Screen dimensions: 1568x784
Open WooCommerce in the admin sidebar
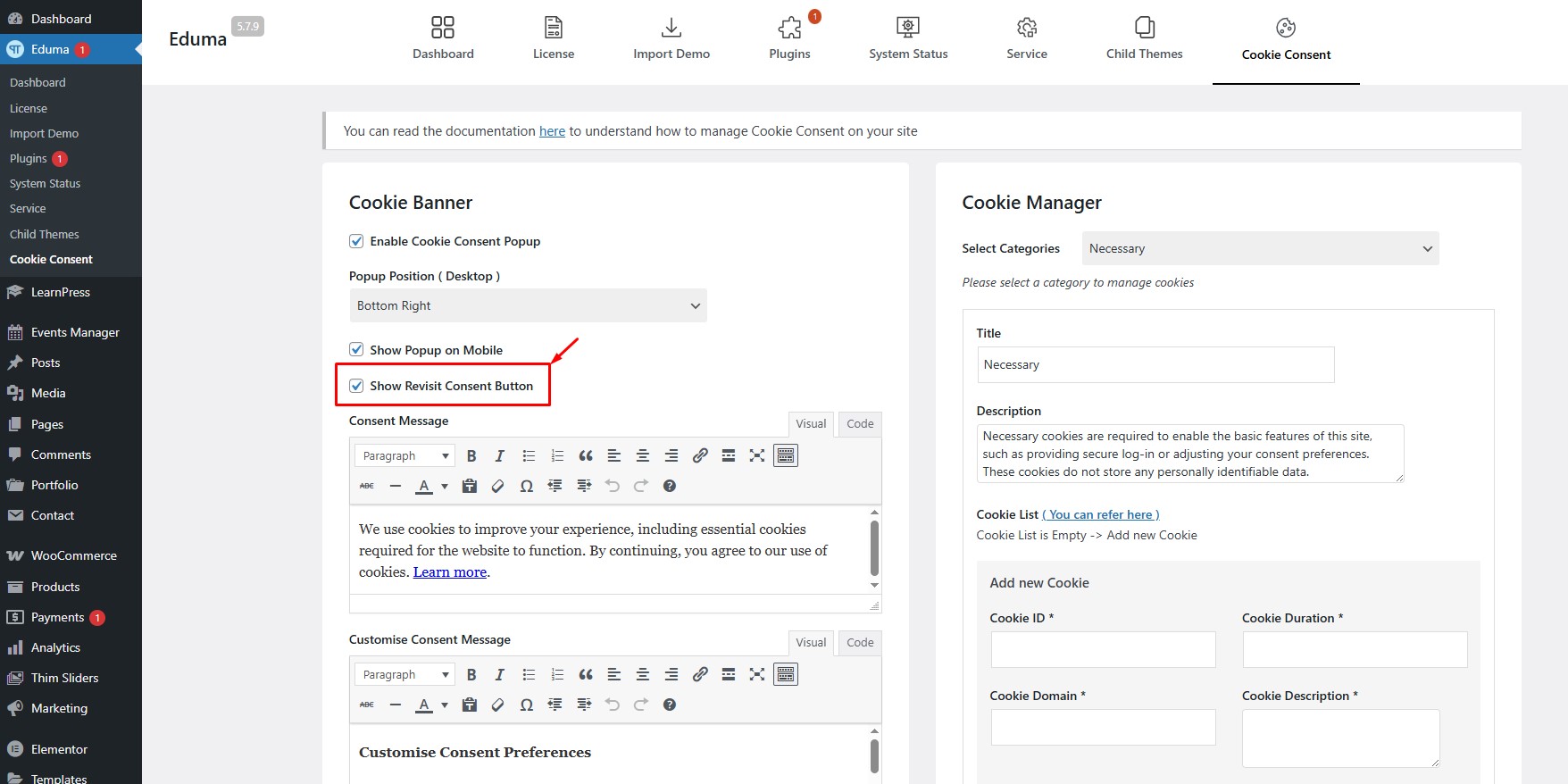[73, 555]
